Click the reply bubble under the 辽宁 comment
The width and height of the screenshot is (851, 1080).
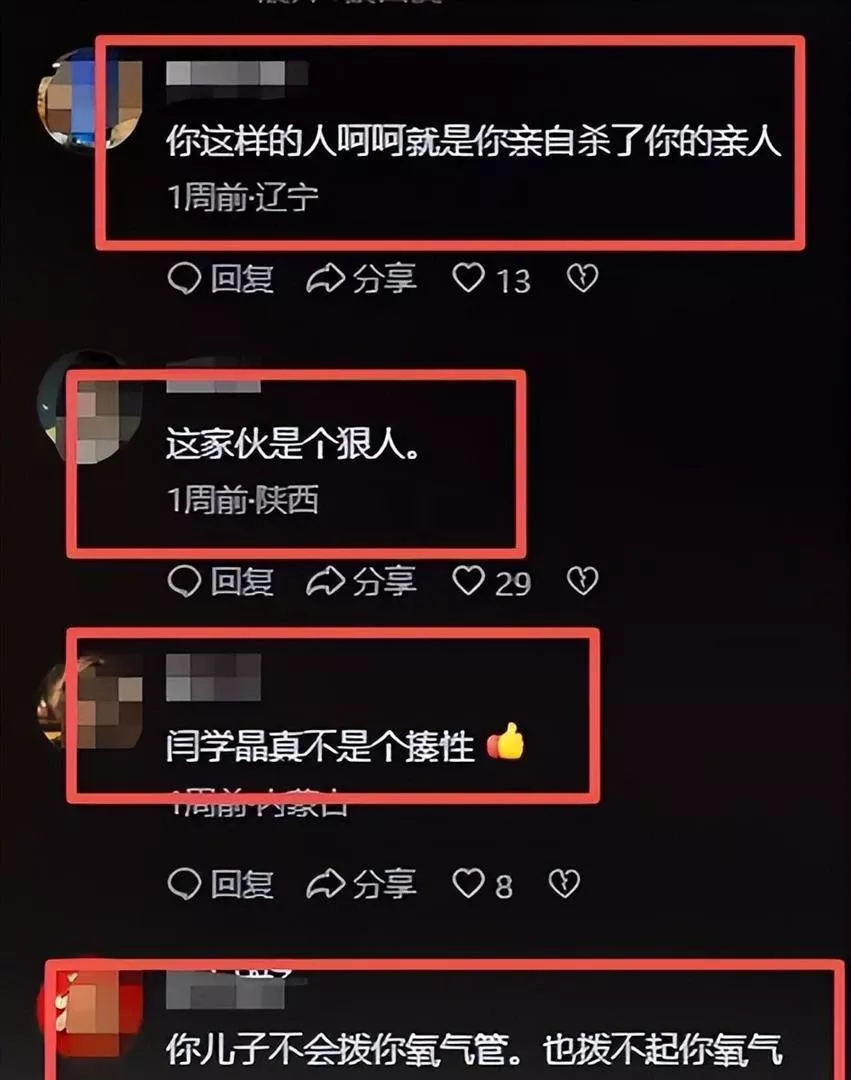pos(185,279)
